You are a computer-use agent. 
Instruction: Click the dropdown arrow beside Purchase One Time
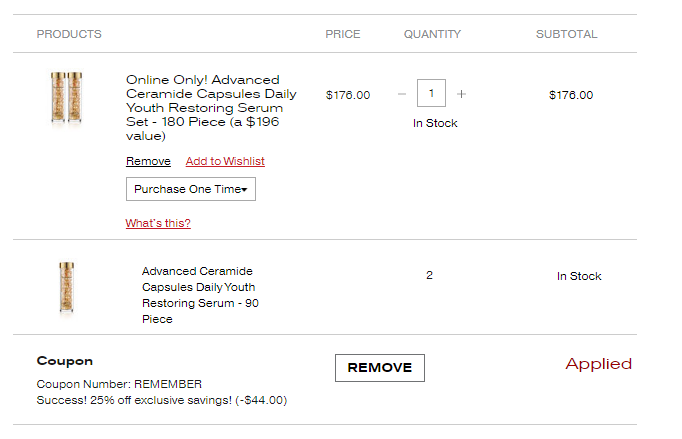(x=244, y=190)
